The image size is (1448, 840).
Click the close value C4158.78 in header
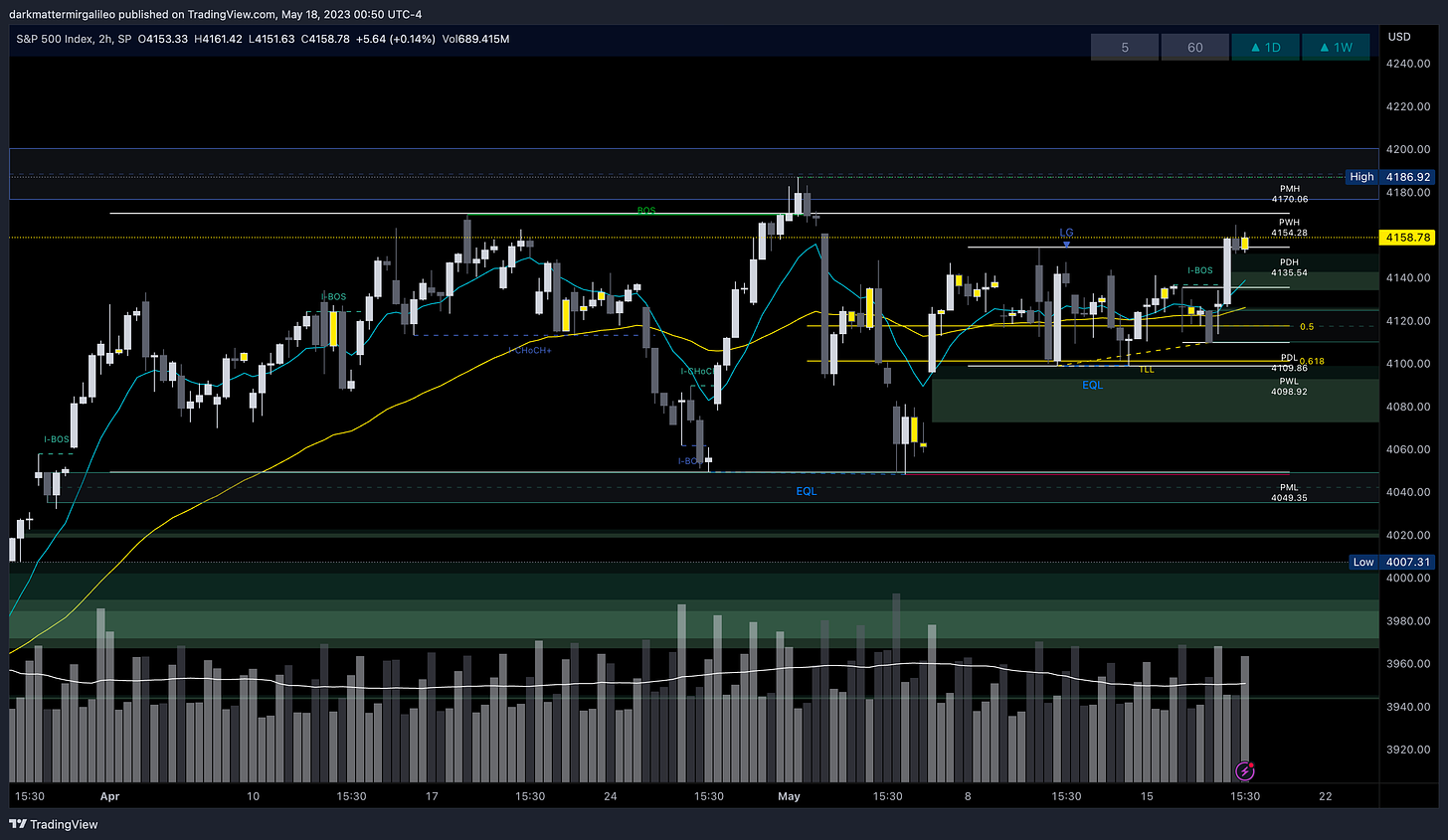tap(325, 39)
